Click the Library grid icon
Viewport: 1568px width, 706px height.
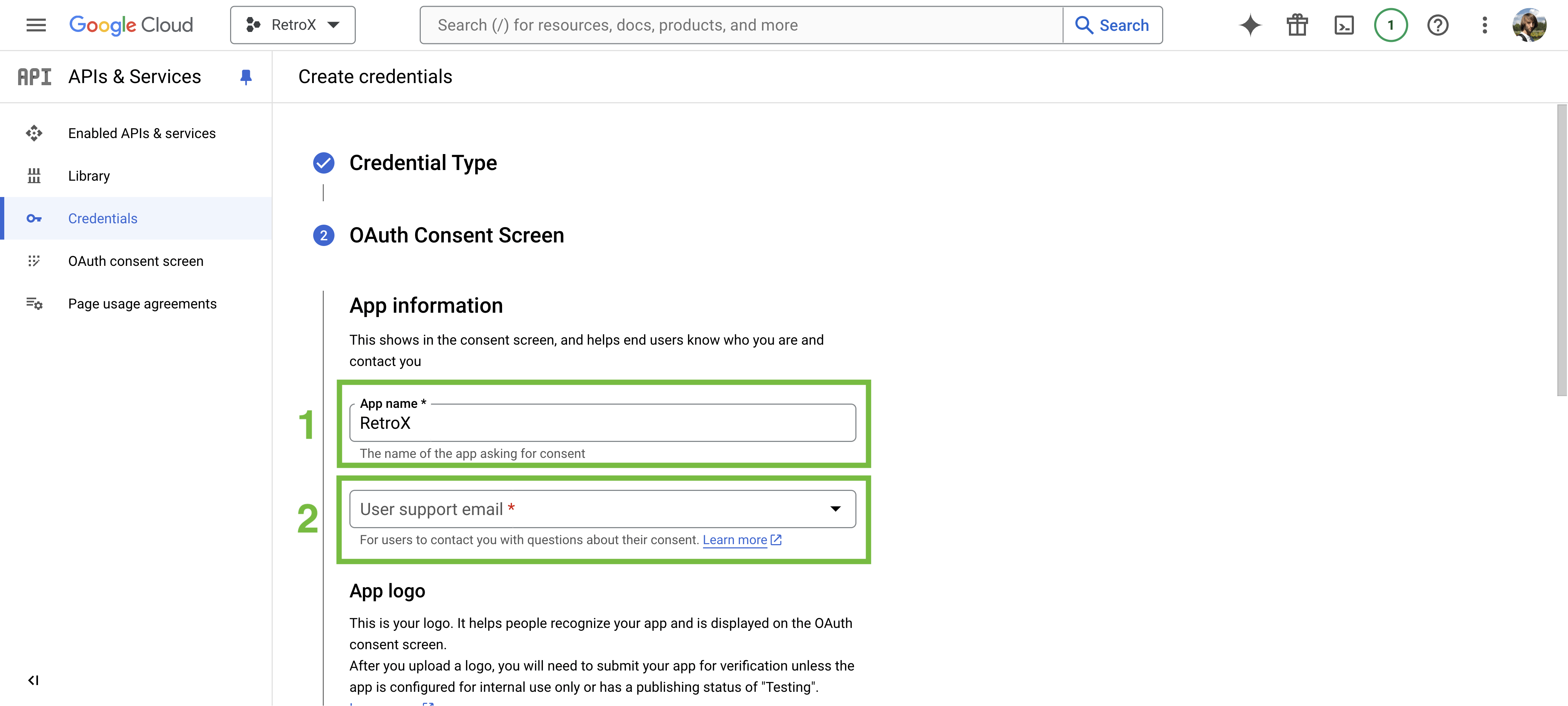tap(34, 176)
